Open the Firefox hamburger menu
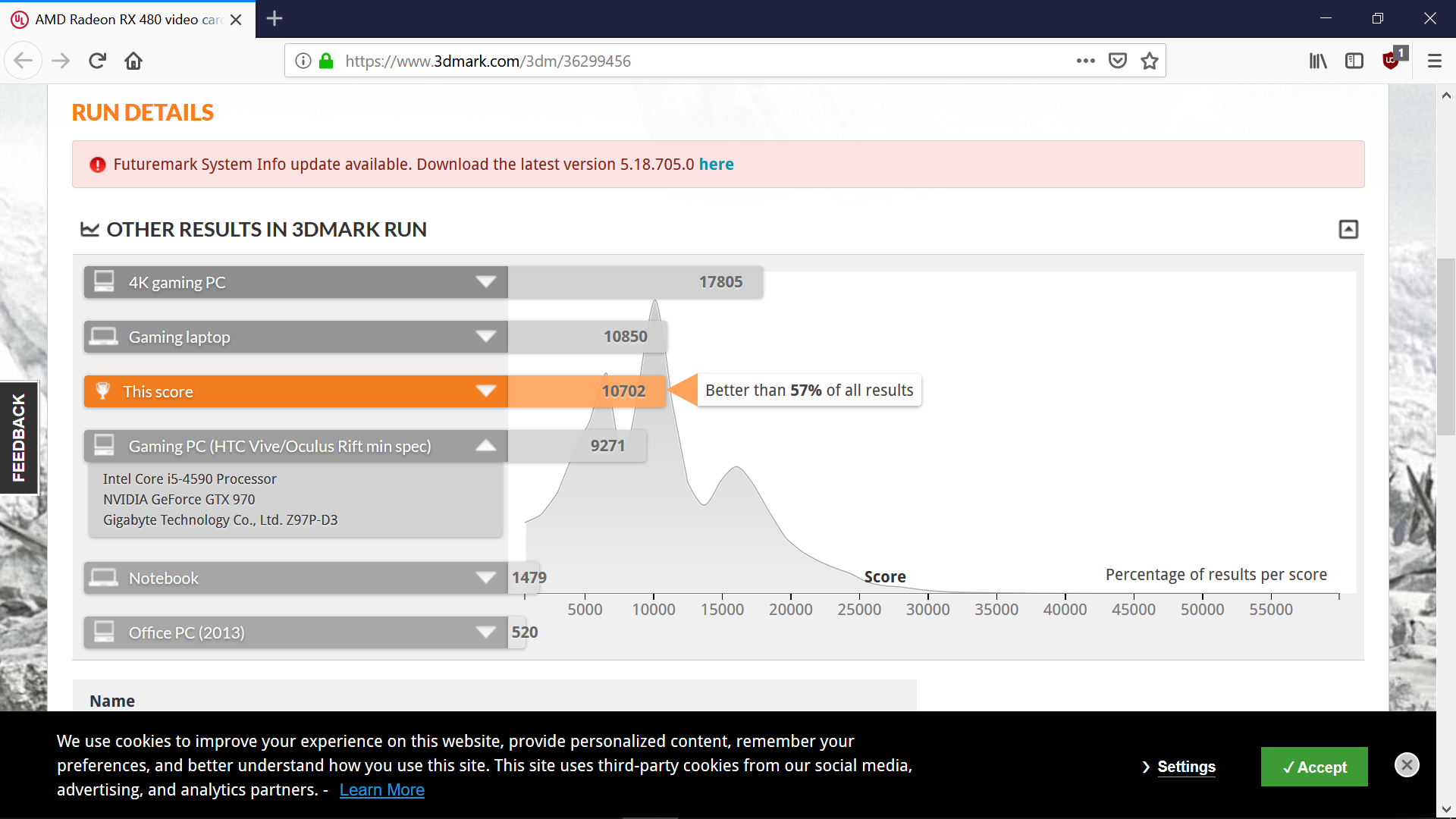Screen dimensions: 1456x819 (1434, 61)
